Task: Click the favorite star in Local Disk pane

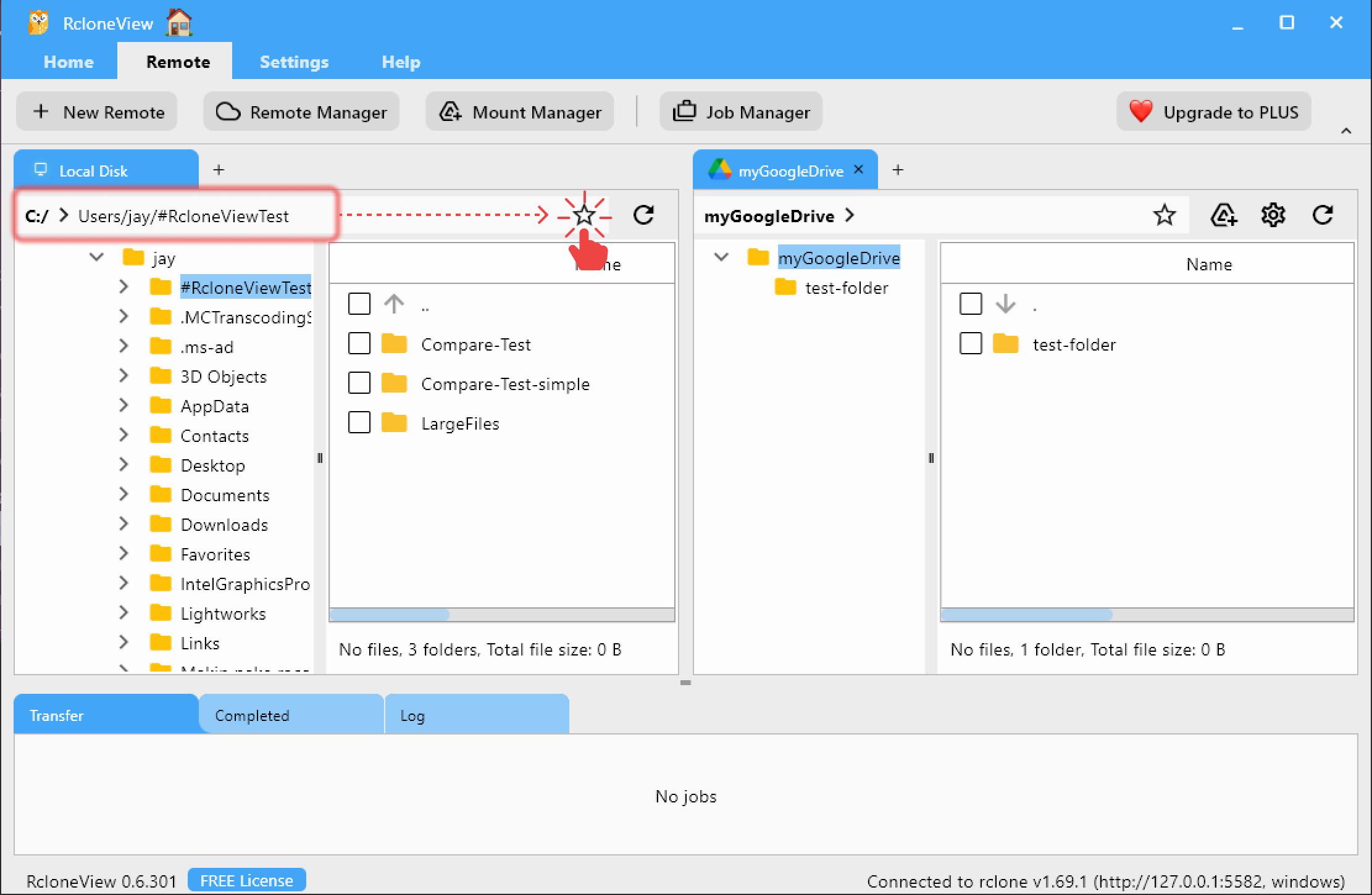Action: point(584,216)
